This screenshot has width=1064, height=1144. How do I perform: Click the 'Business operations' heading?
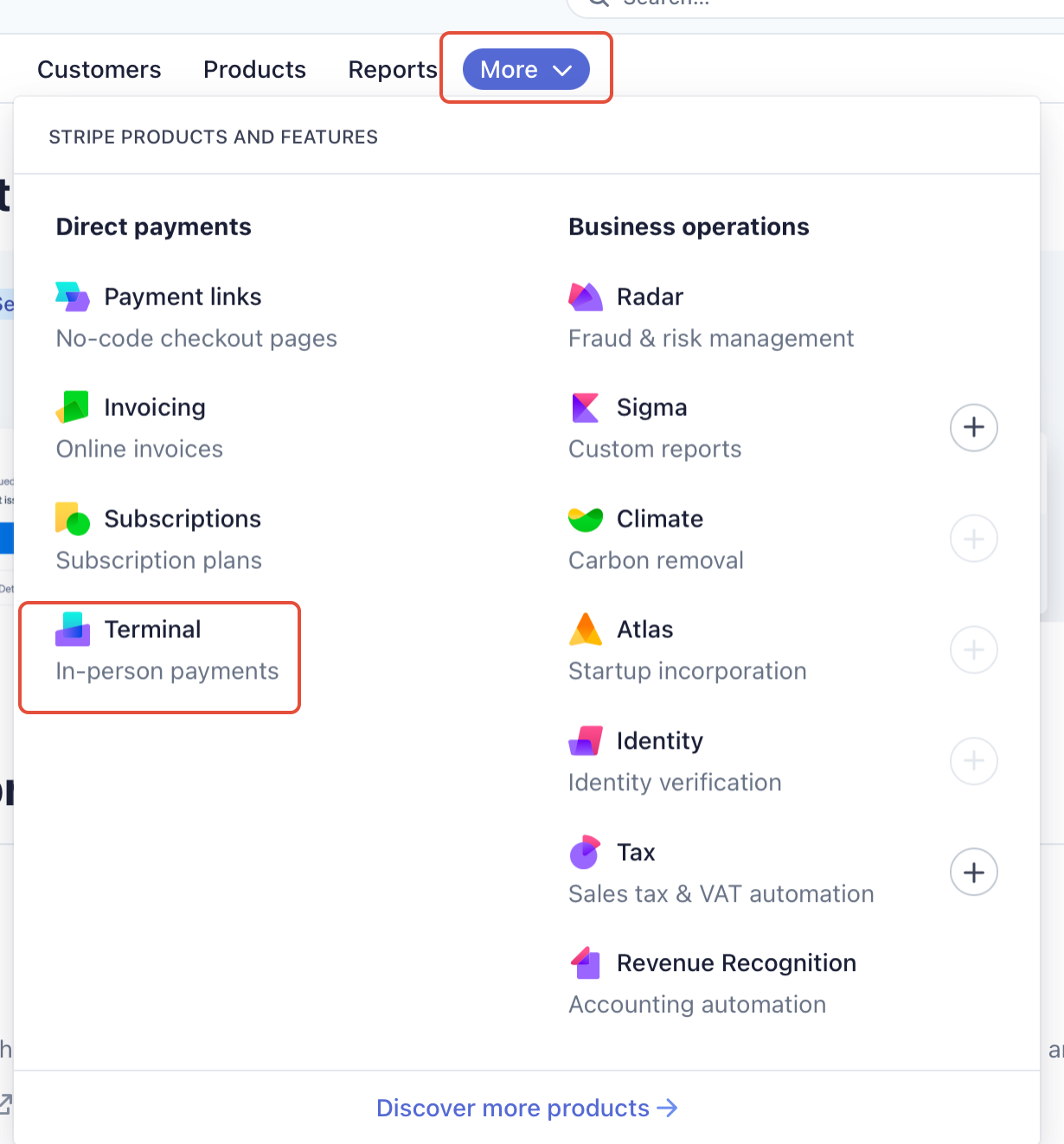tap(689, 227)
